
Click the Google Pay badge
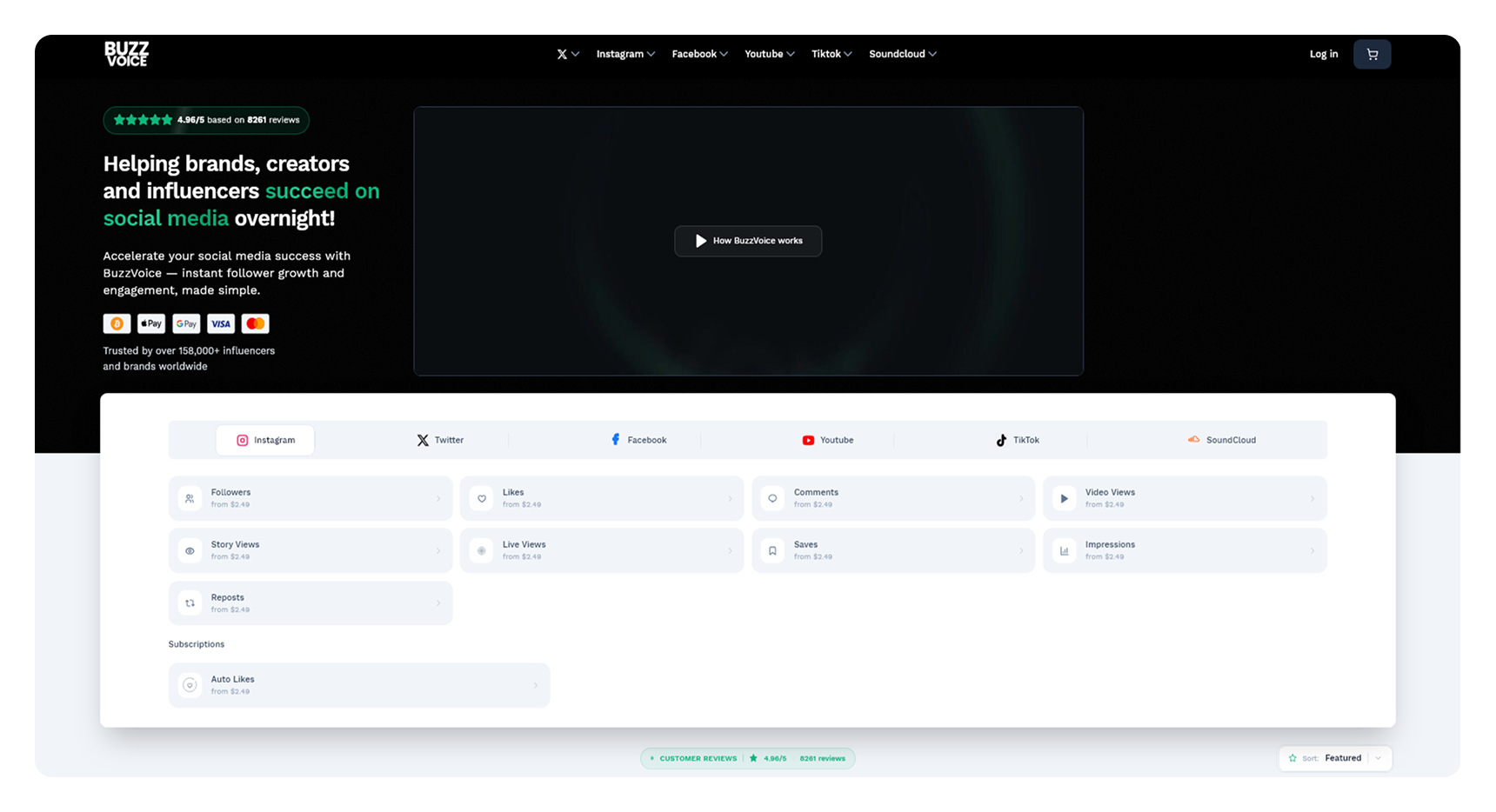pyautogui.click(x=186, y=323)
